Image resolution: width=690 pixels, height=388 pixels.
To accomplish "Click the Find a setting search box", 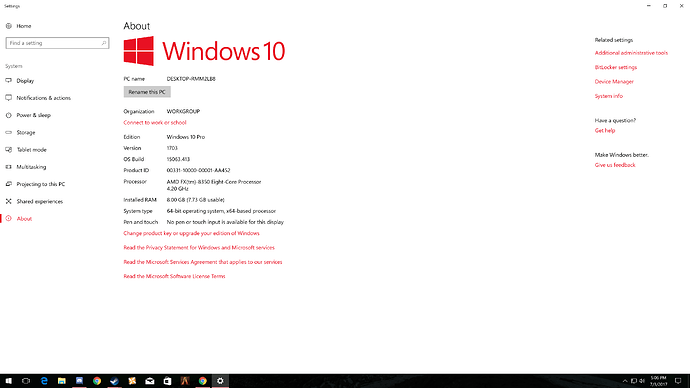I will click(57, 43).
